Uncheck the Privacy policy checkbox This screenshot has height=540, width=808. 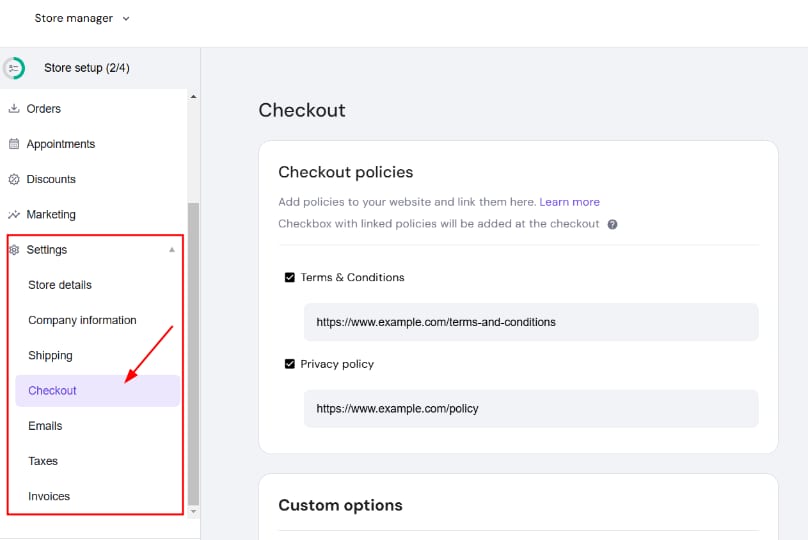click(290, 364)
